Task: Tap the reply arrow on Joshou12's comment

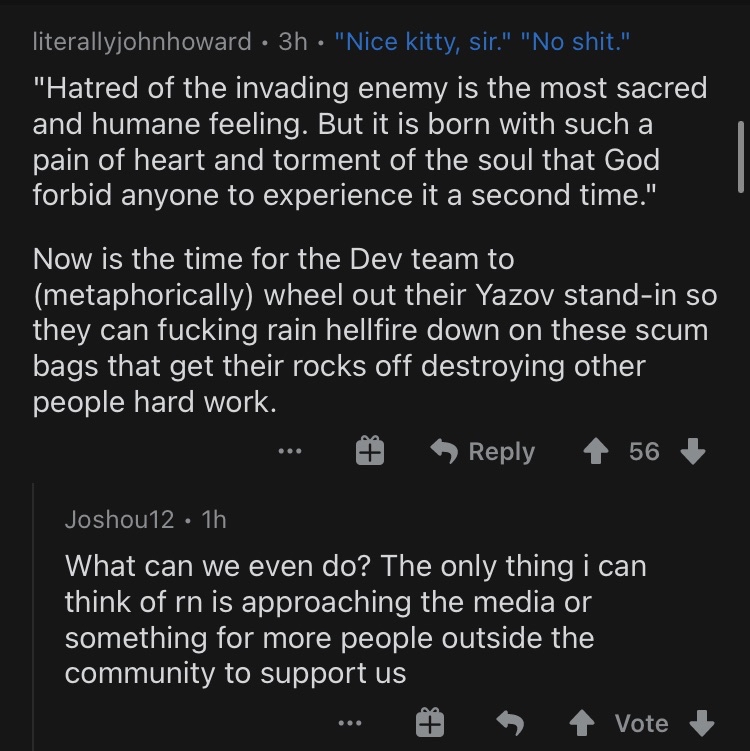Action: (x=510, y=723)
